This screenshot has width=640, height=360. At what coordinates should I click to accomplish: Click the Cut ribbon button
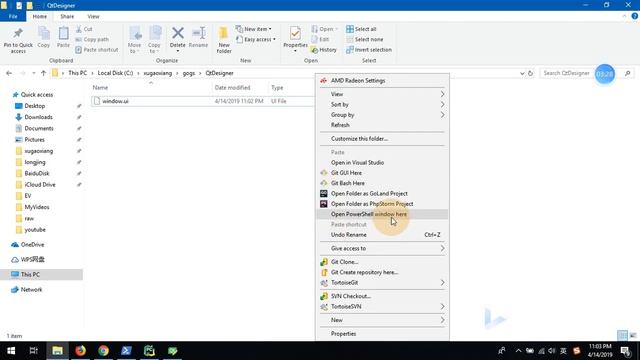84,29
